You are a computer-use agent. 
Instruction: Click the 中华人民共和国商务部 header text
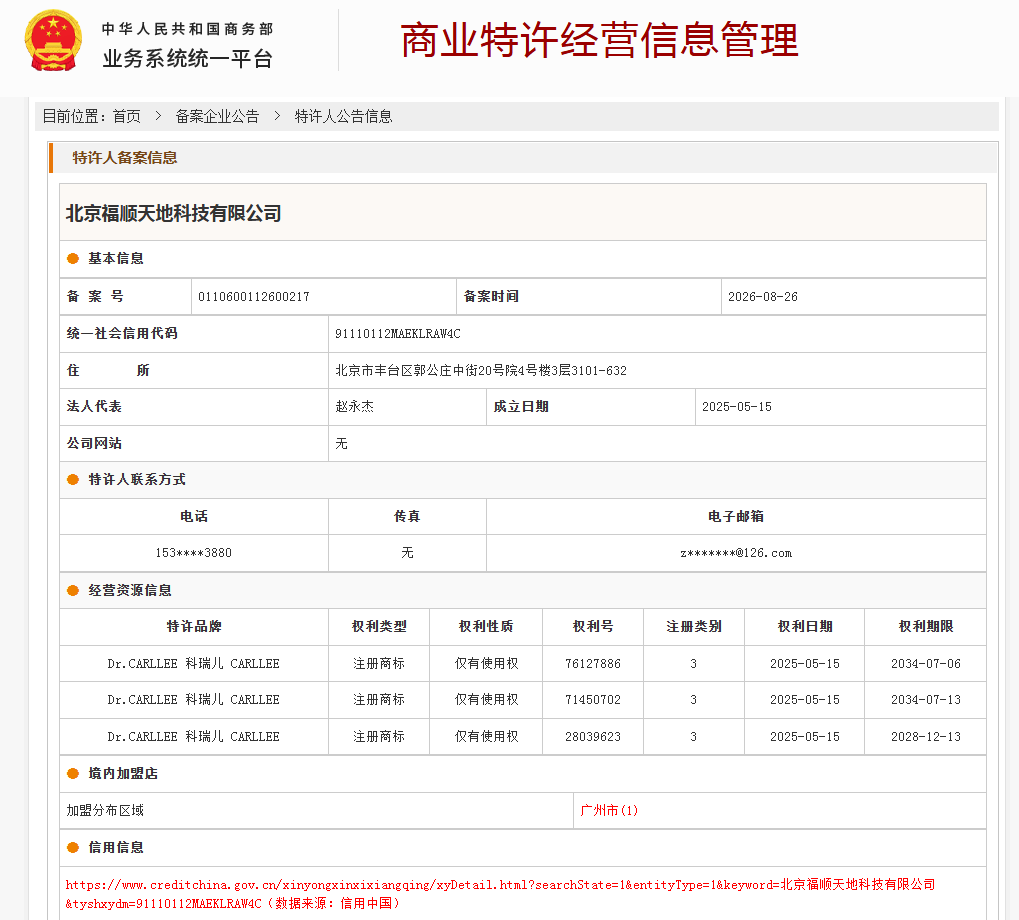(x=187, y=29)
